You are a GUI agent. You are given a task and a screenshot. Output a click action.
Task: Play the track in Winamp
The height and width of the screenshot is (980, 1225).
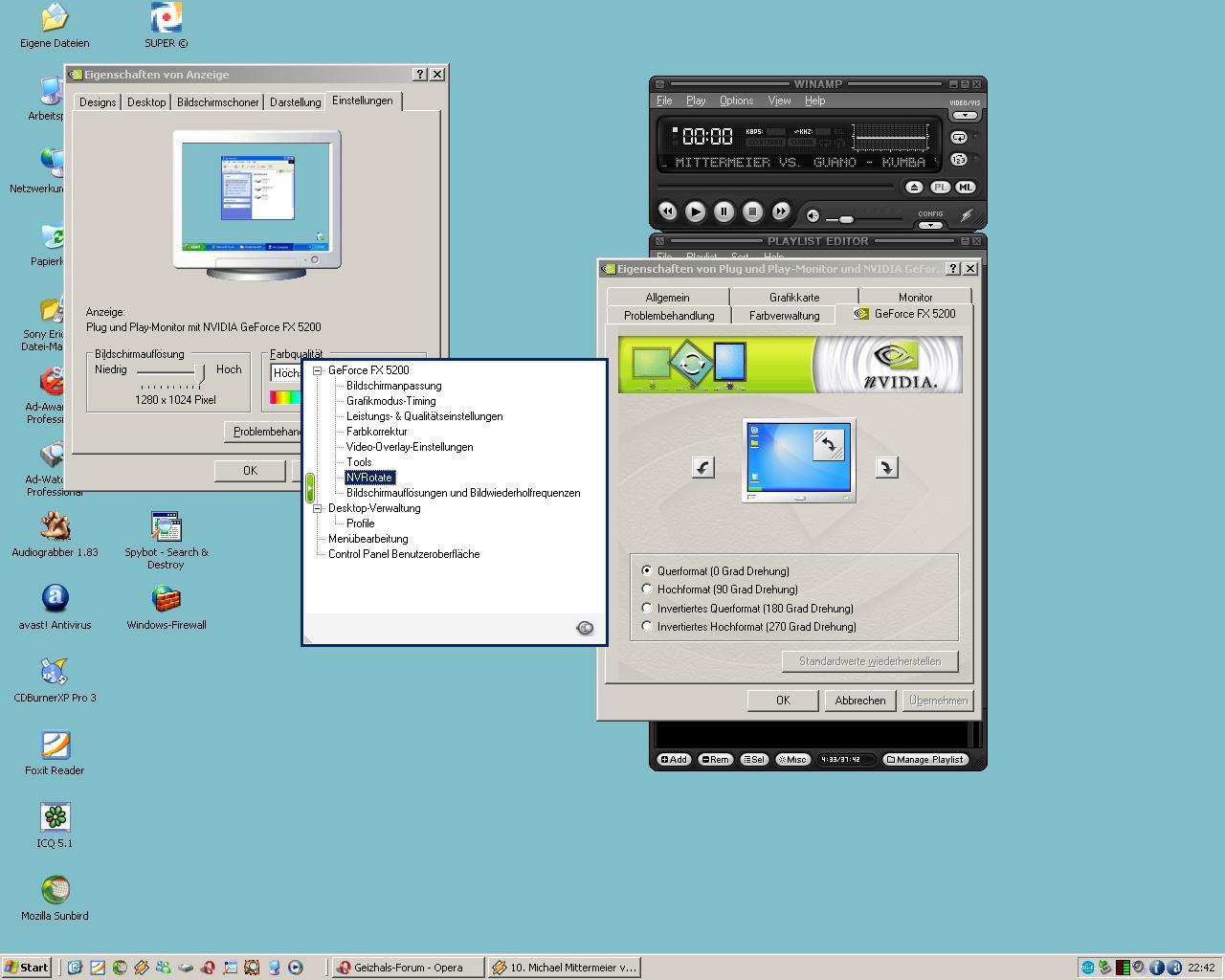click(696, 212)
